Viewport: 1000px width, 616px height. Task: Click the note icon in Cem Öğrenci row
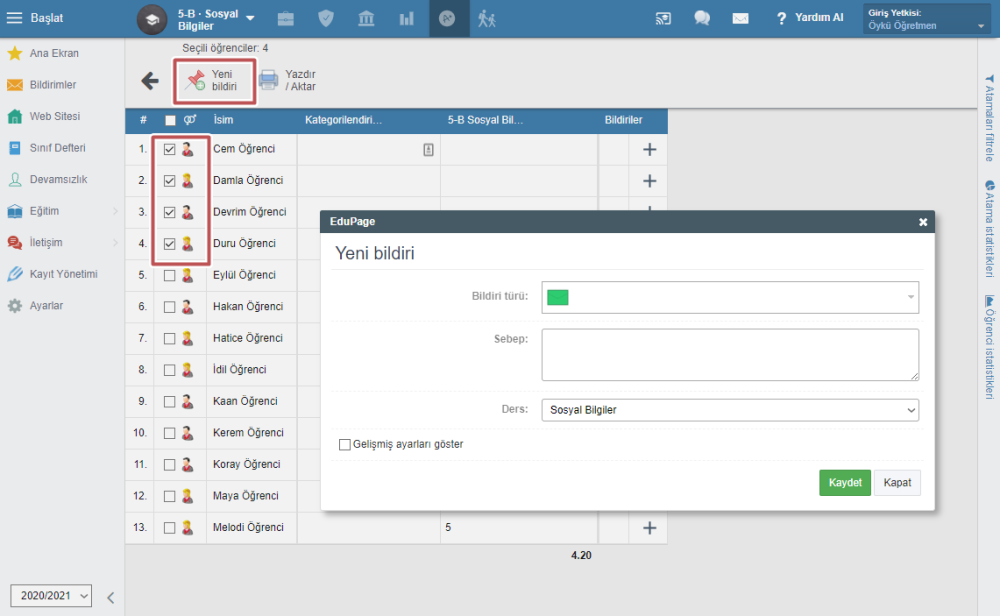pyautogui.click(x=429, y=149)
